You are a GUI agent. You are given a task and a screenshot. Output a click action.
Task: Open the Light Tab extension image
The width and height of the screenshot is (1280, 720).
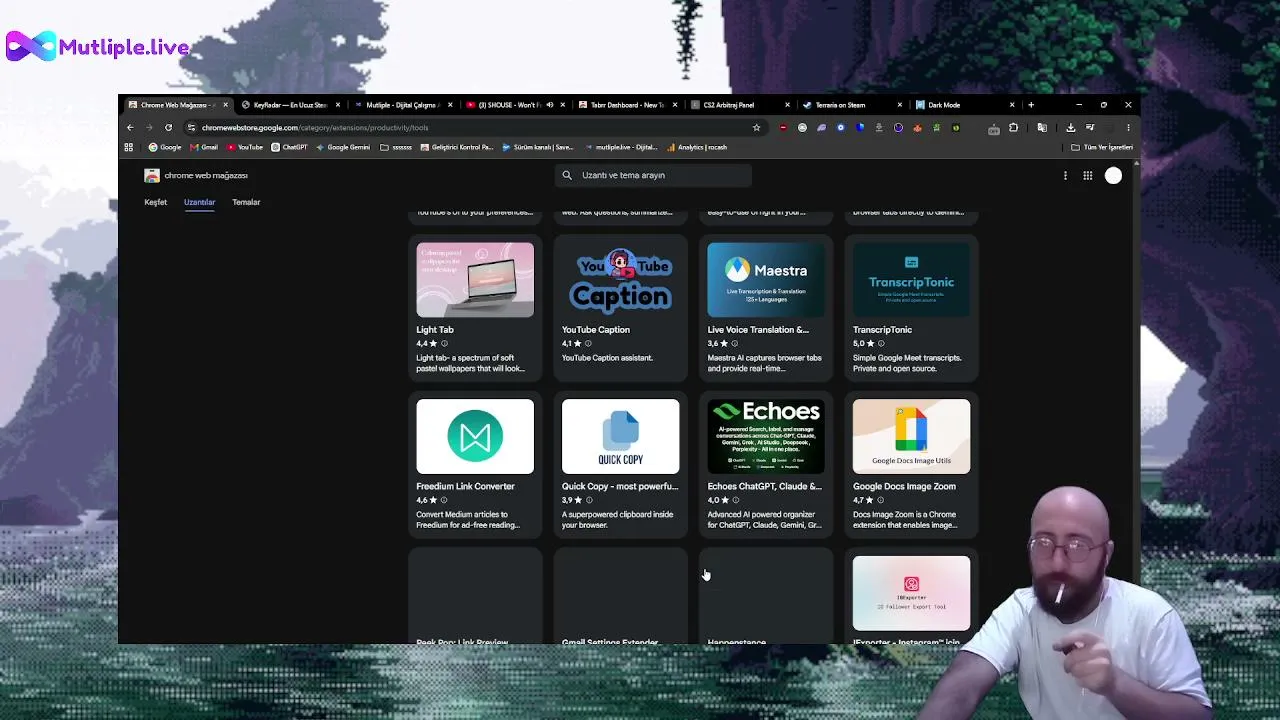tap(475, 280)
